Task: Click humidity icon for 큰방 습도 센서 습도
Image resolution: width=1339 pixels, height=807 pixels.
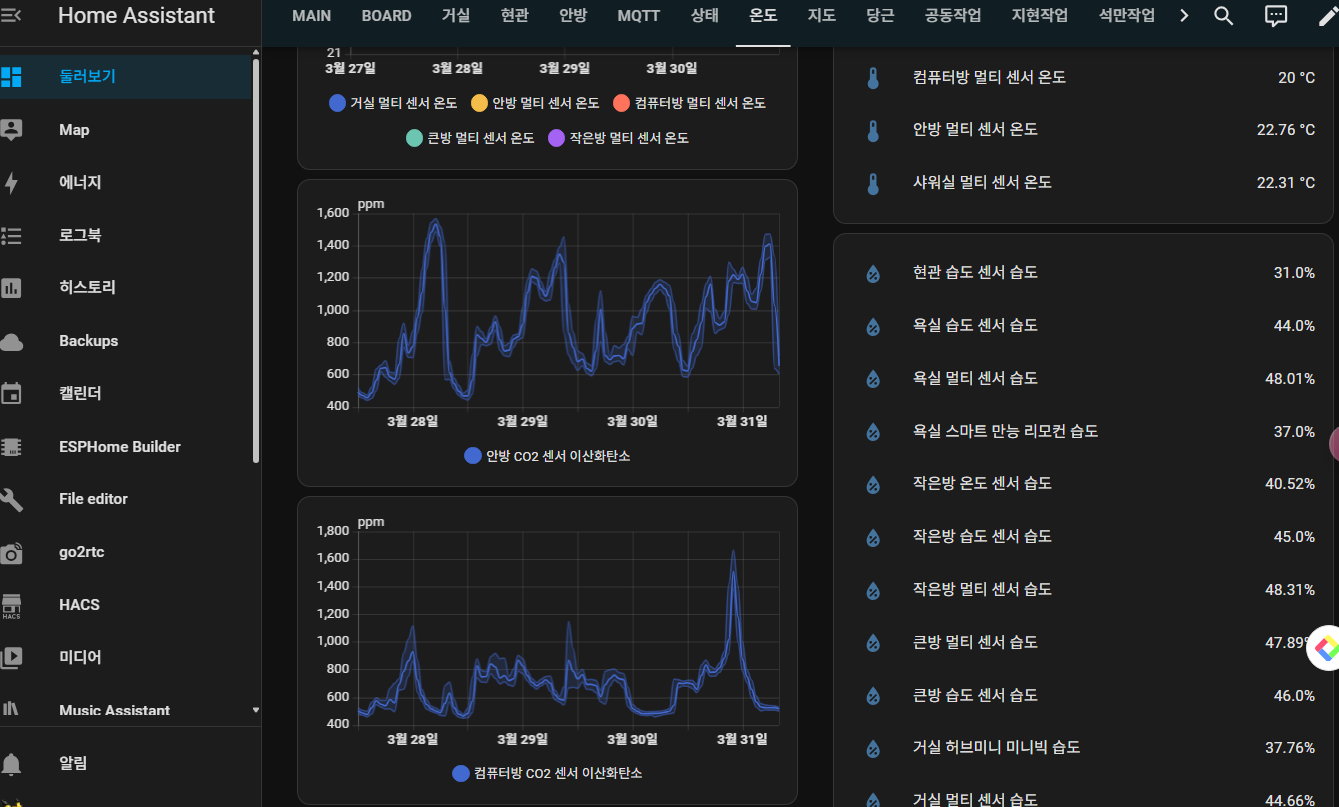Action: click(x=873, y=696)
